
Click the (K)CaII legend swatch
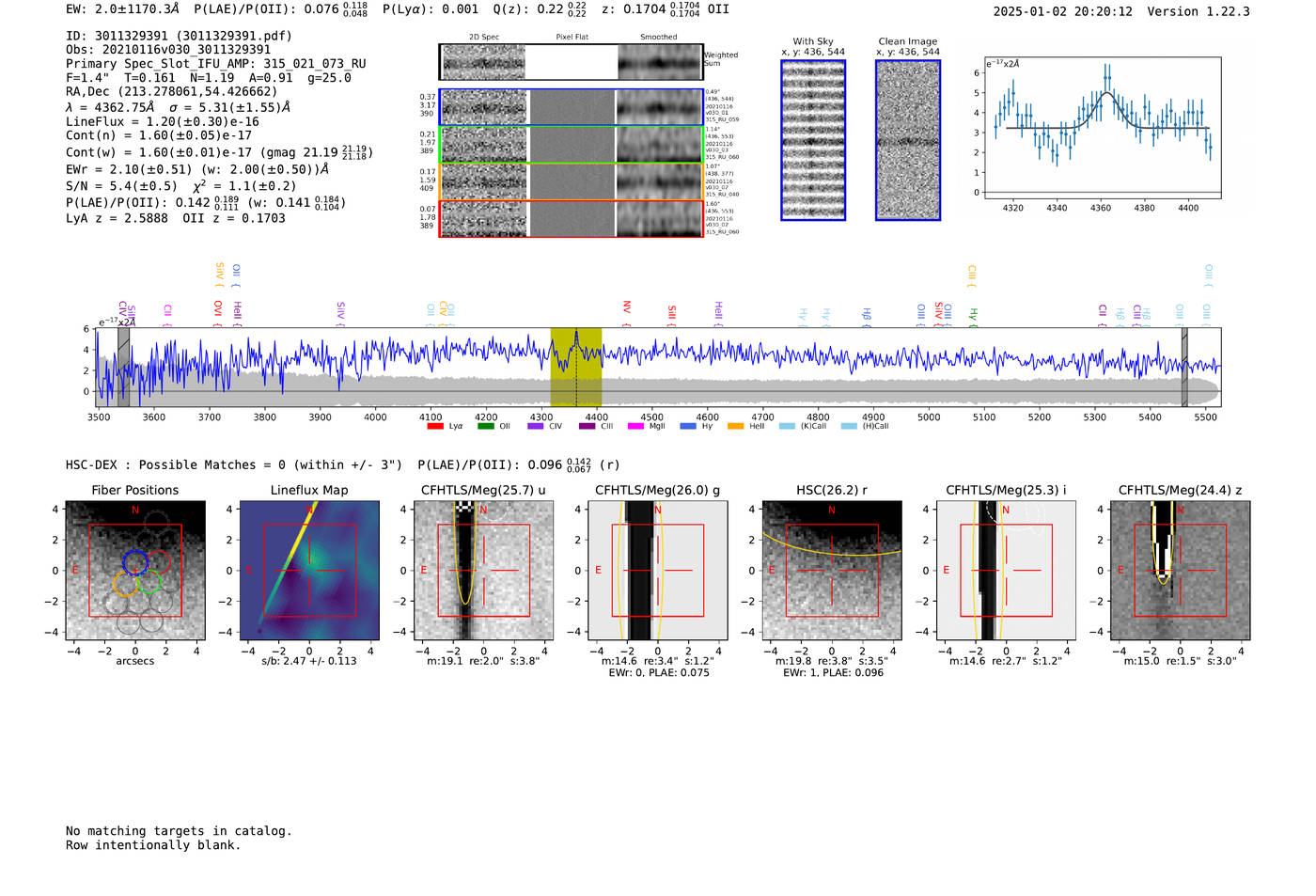pos(787,426)
